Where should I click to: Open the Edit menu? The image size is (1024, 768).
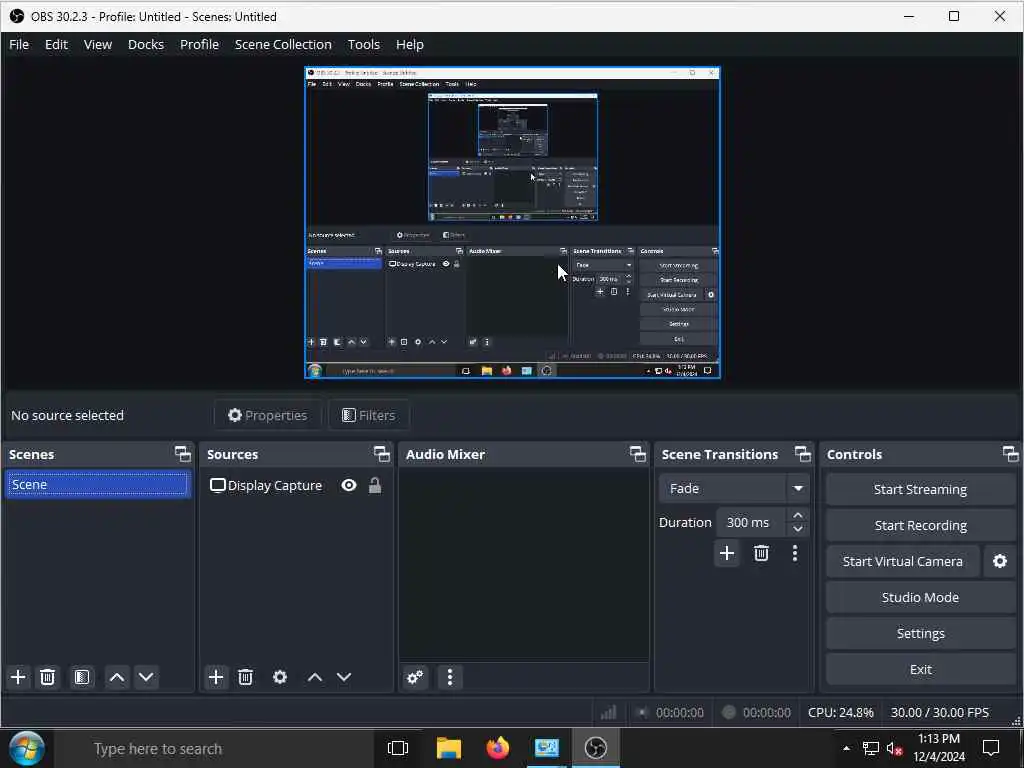coord(56,44)
